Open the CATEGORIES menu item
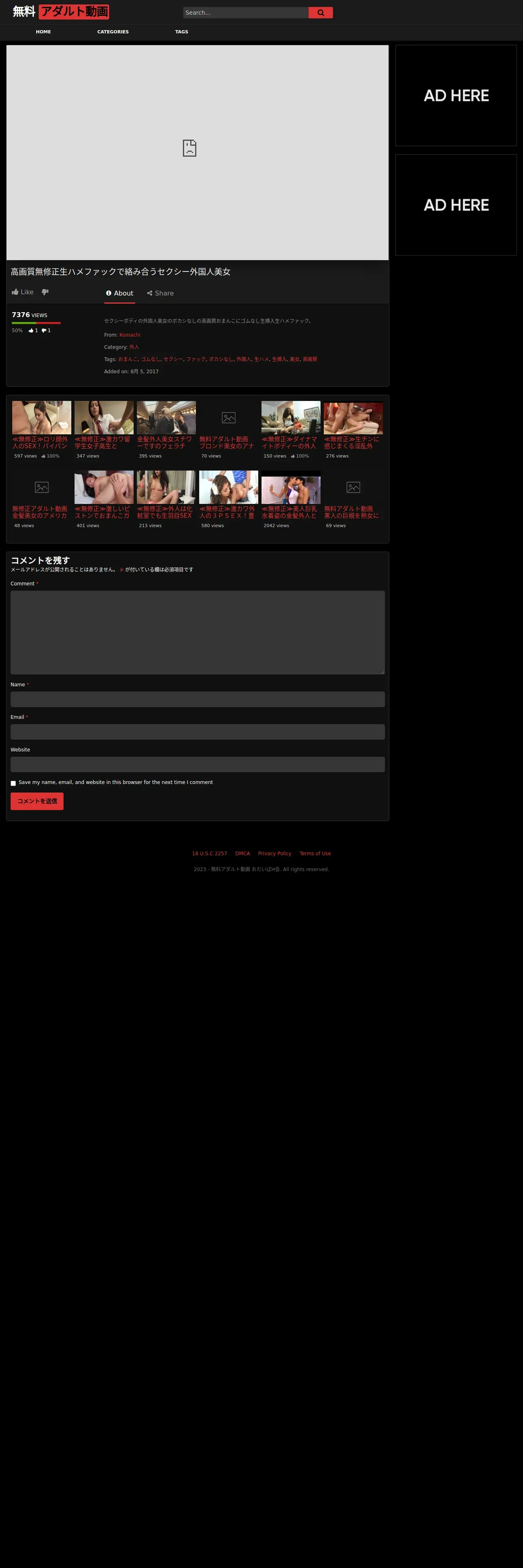This screenshot has height=1568, width=523. point(113,32)
